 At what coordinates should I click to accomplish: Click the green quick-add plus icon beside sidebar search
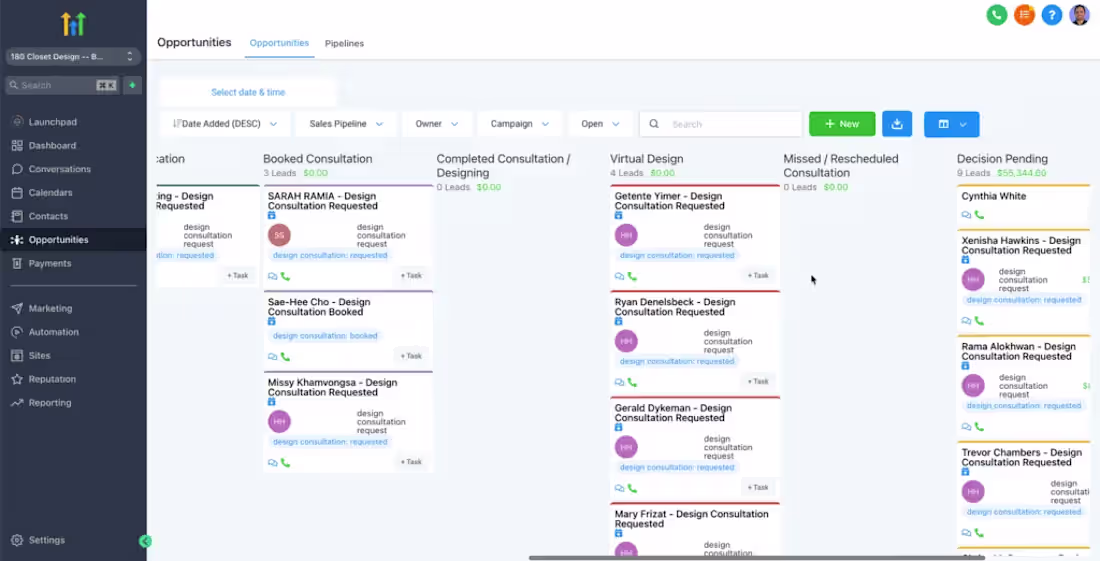click(132, 85)
